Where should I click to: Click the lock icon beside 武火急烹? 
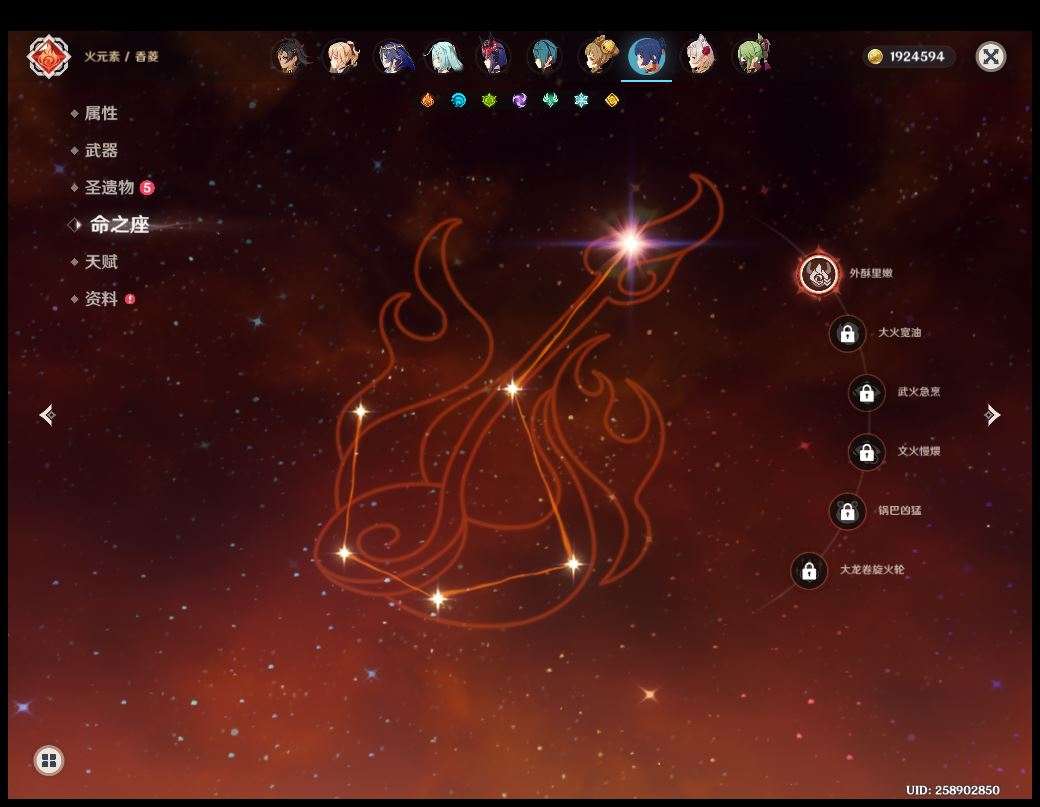click(x=867, y=393)
